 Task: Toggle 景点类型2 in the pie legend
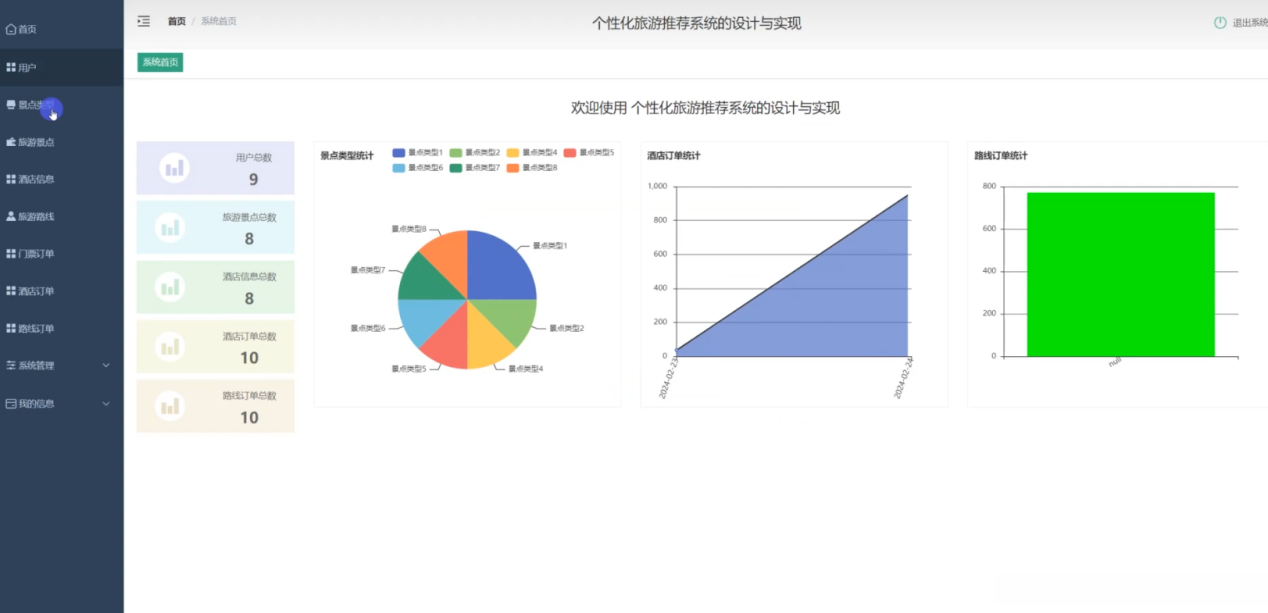475,153
